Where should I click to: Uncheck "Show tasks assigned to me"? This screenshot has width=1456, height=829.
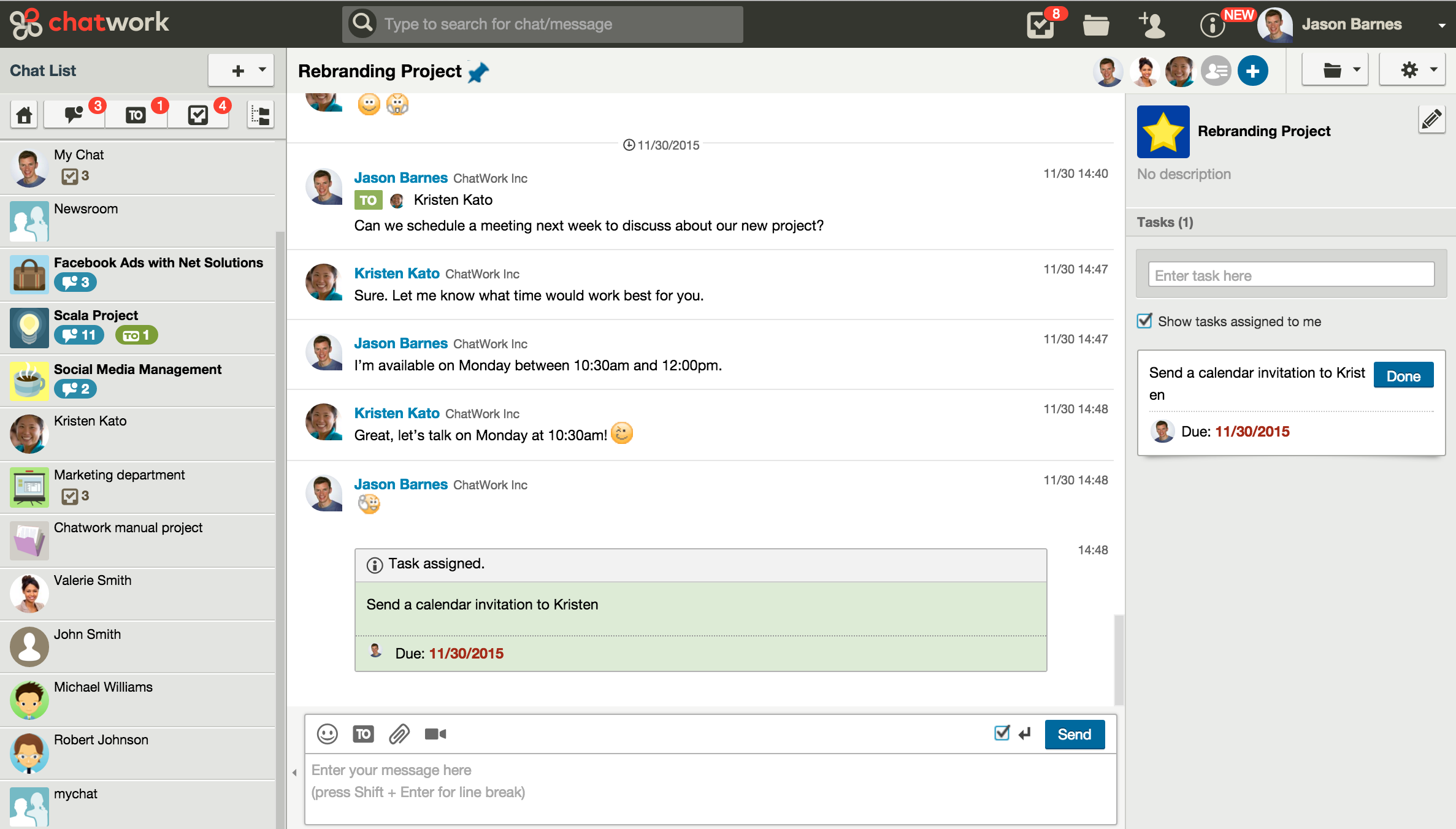[1144, 321]
